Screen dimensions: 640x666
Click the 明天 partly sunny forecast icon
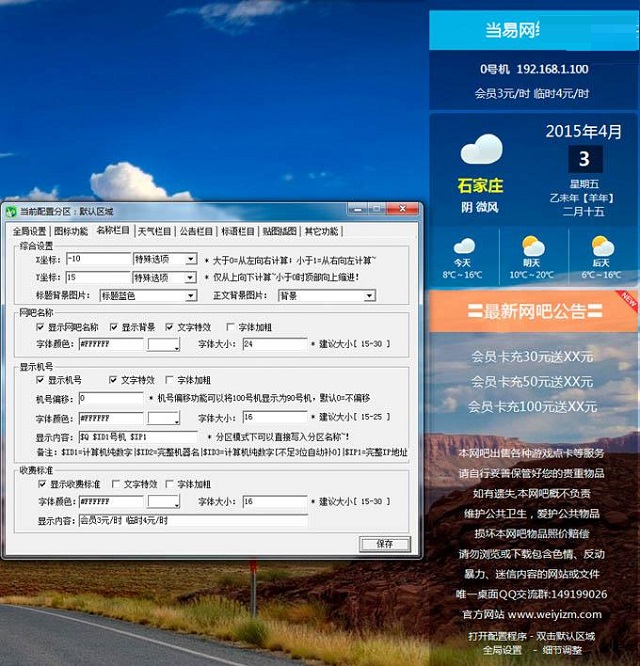click(533, 246)
